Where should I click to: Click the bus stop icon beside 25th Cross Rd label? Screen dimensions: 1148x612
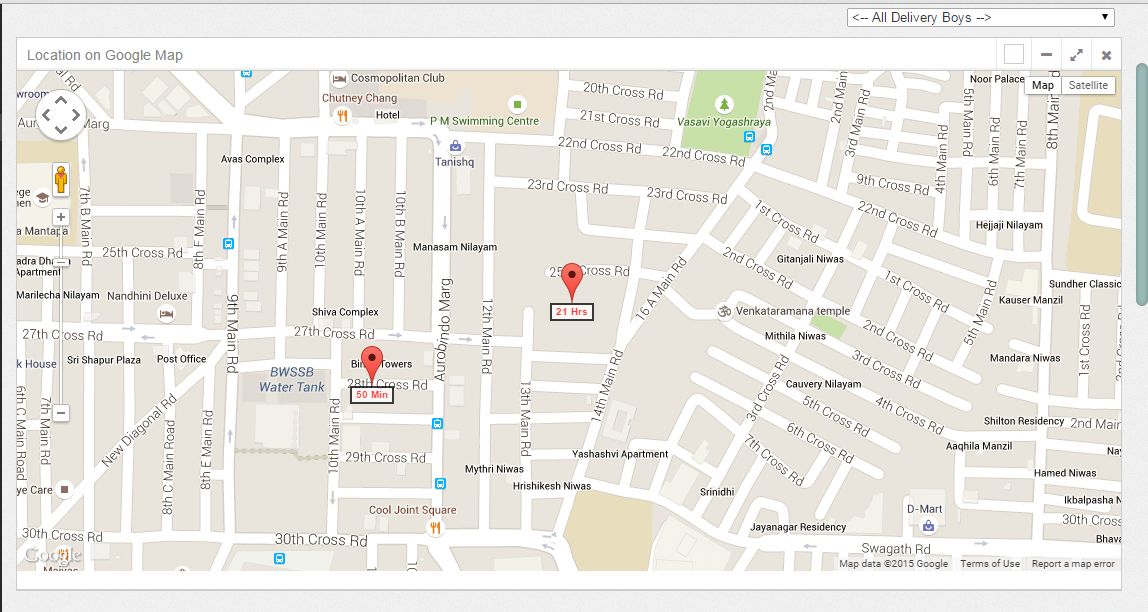pos(228,244)
